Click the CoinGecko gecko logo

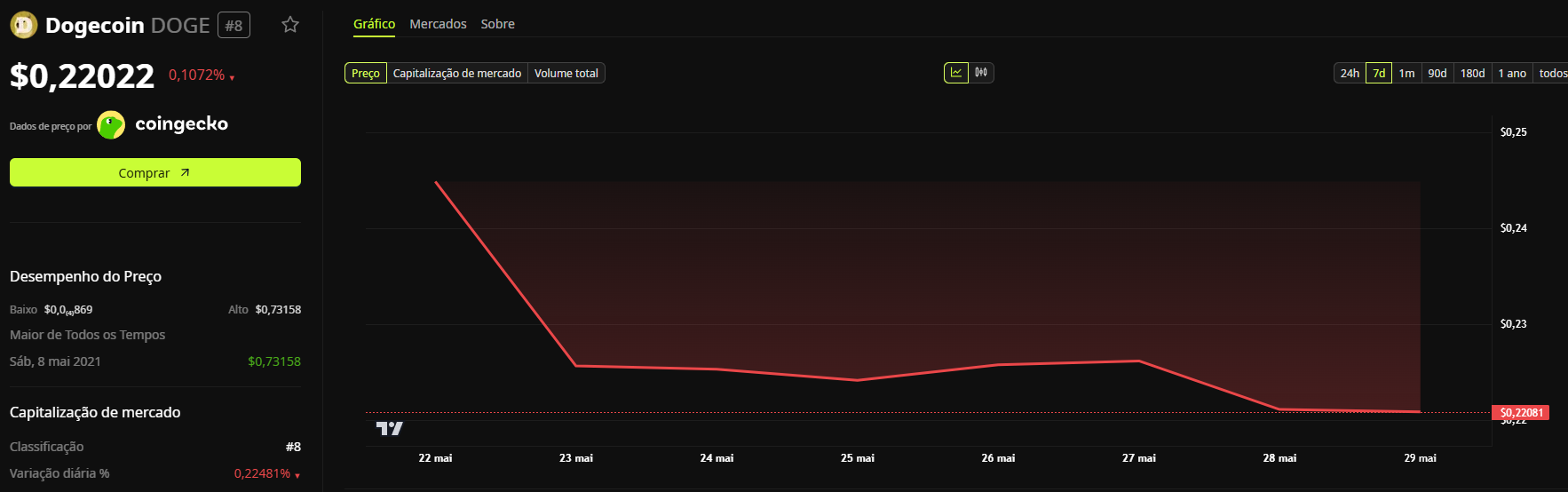click(x=111, y=125)
